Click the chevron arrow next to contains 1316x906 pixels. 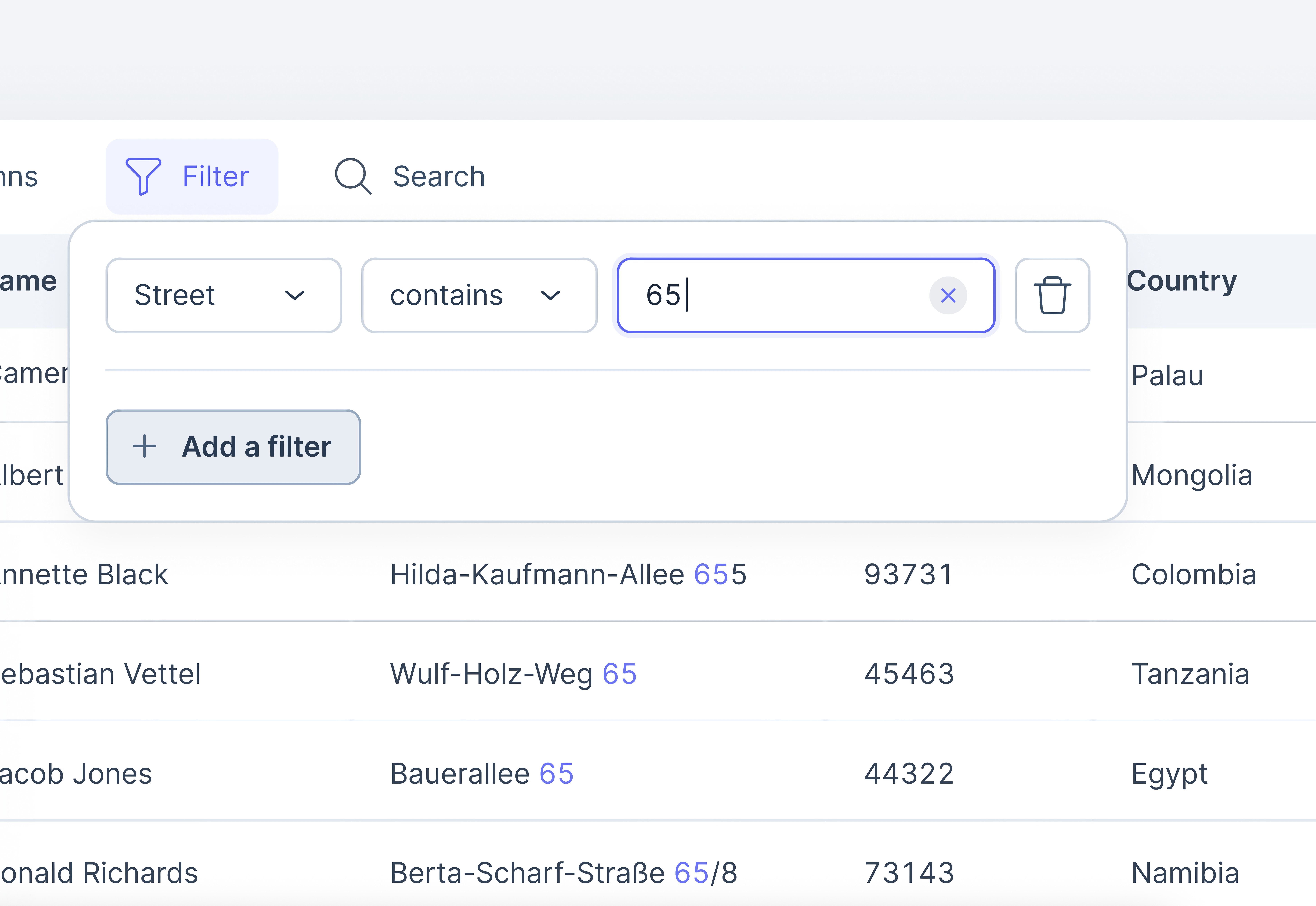[x=550, y=295]
